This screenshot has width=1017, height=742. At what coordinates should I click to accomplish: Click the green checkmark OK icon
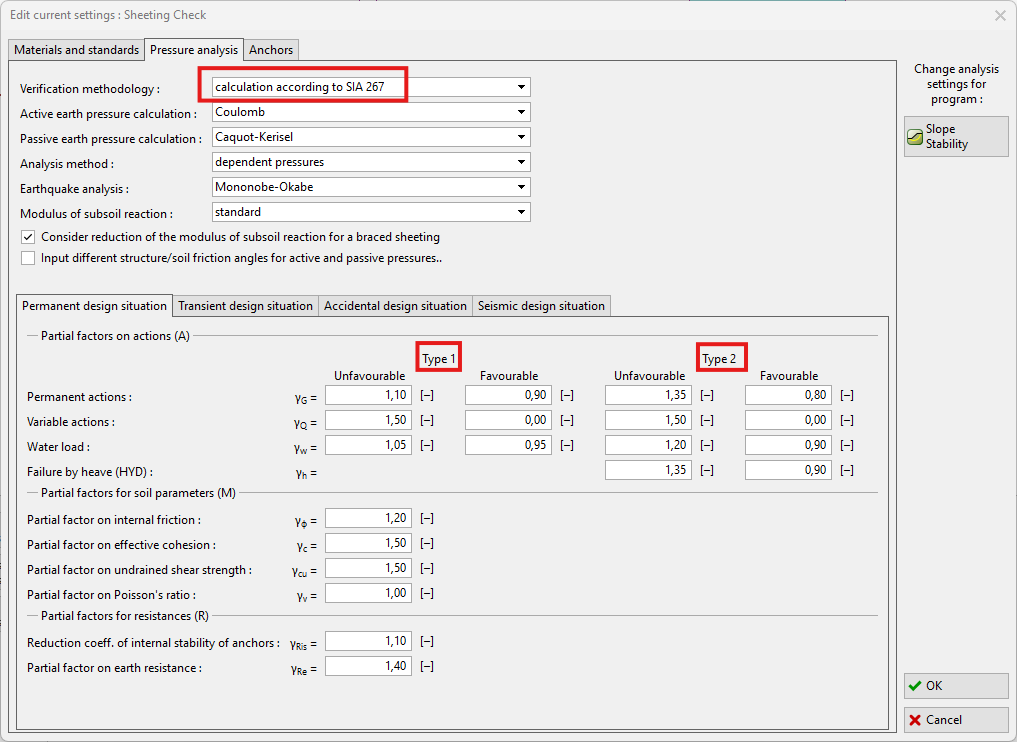915,686
